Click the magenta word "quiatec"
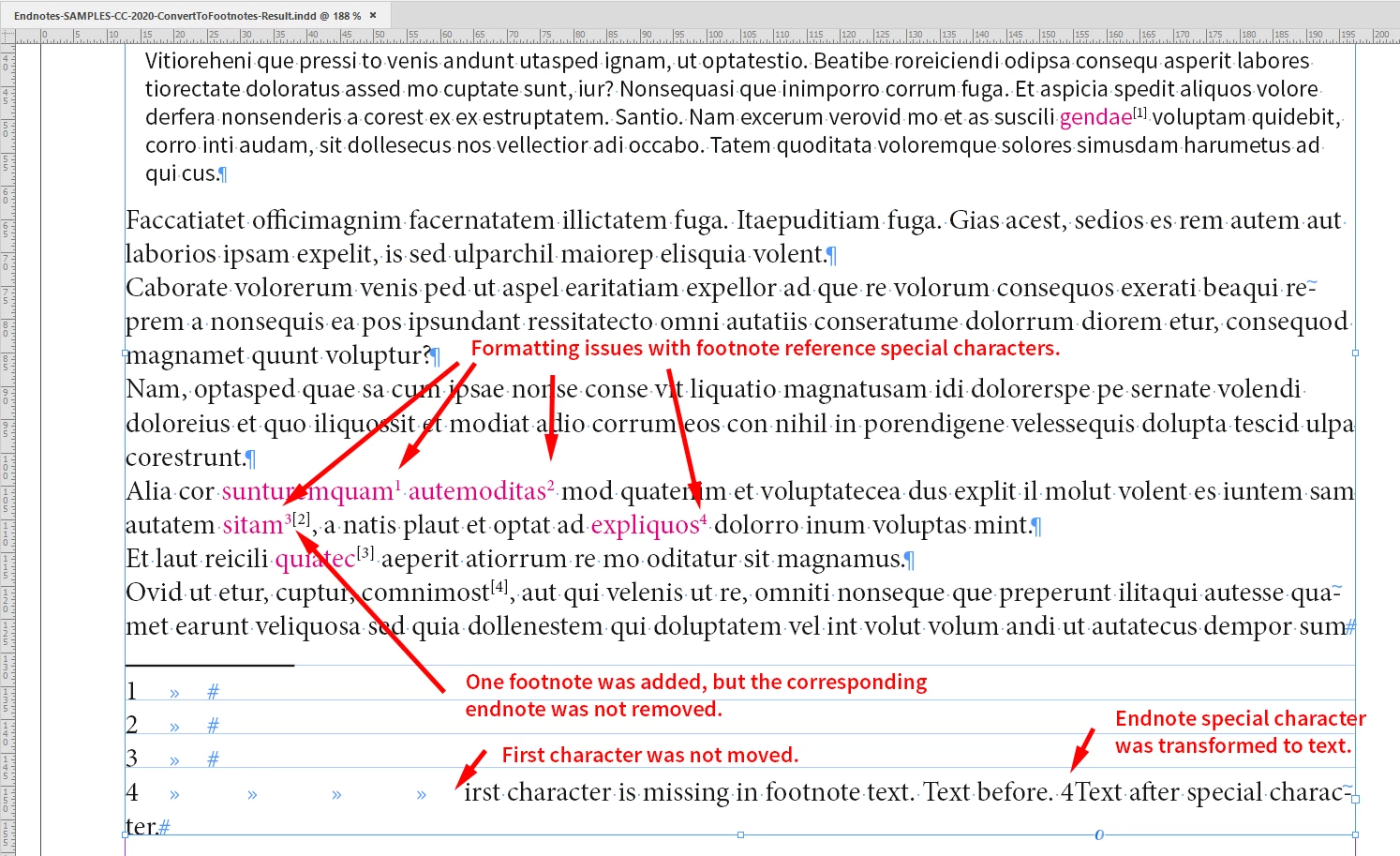This screenshot has height=856, width=1400. click(315, 559)
